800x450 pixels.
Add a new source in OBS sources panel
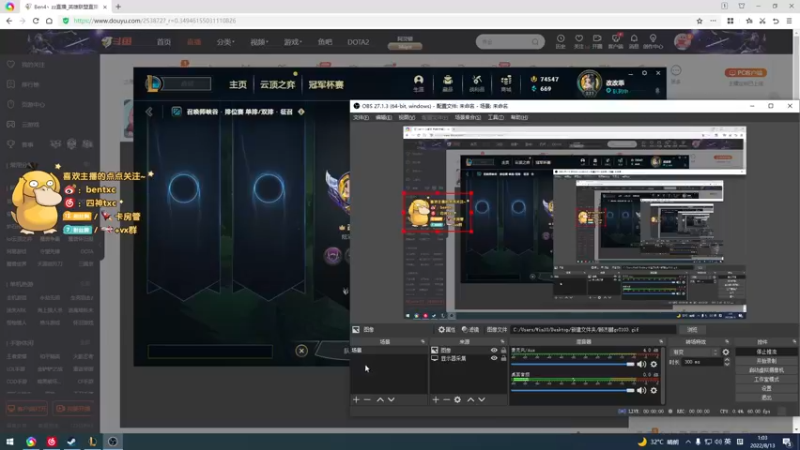coord(436,399)
